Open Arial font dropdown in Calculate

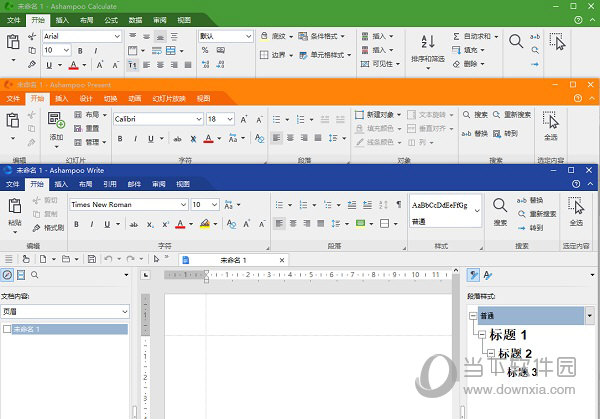[117, 36]
